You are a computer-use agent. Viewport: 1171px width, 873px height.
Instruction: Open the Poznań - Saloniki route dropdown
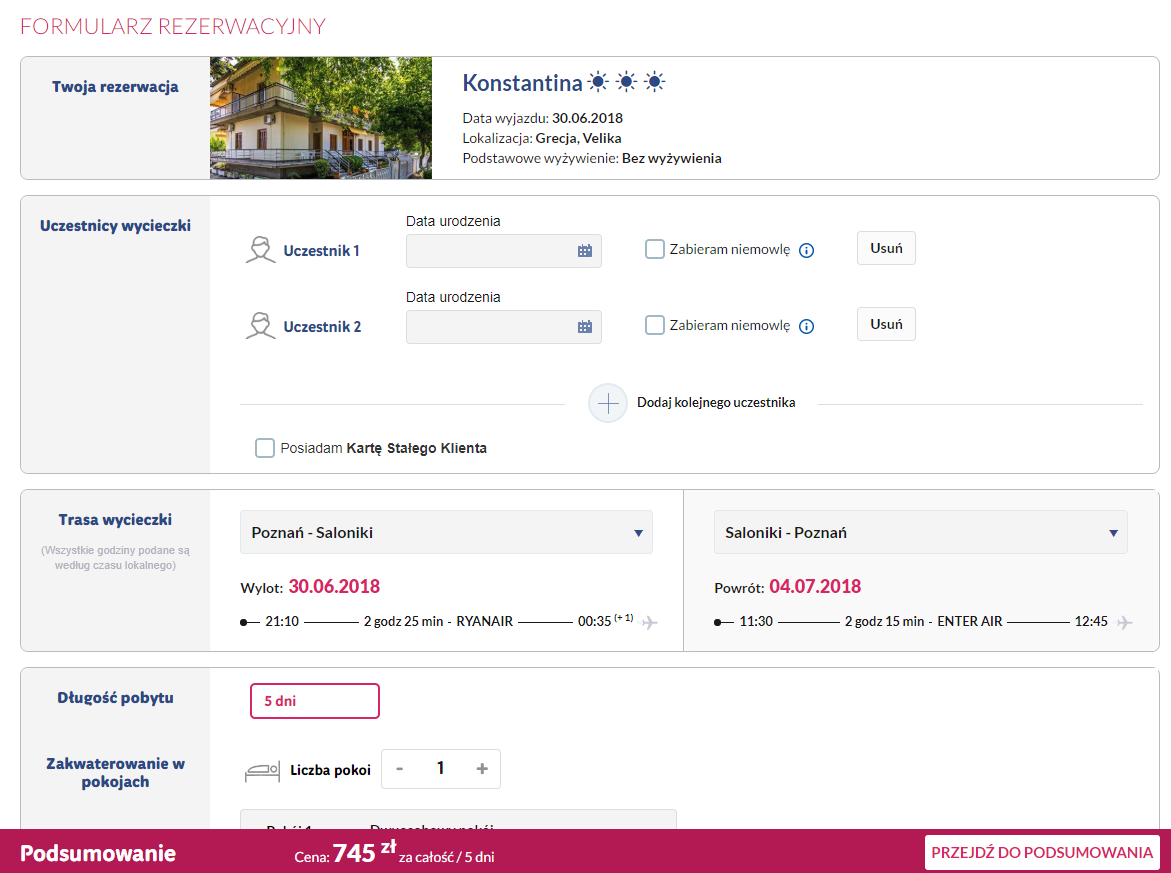[446, 532]
